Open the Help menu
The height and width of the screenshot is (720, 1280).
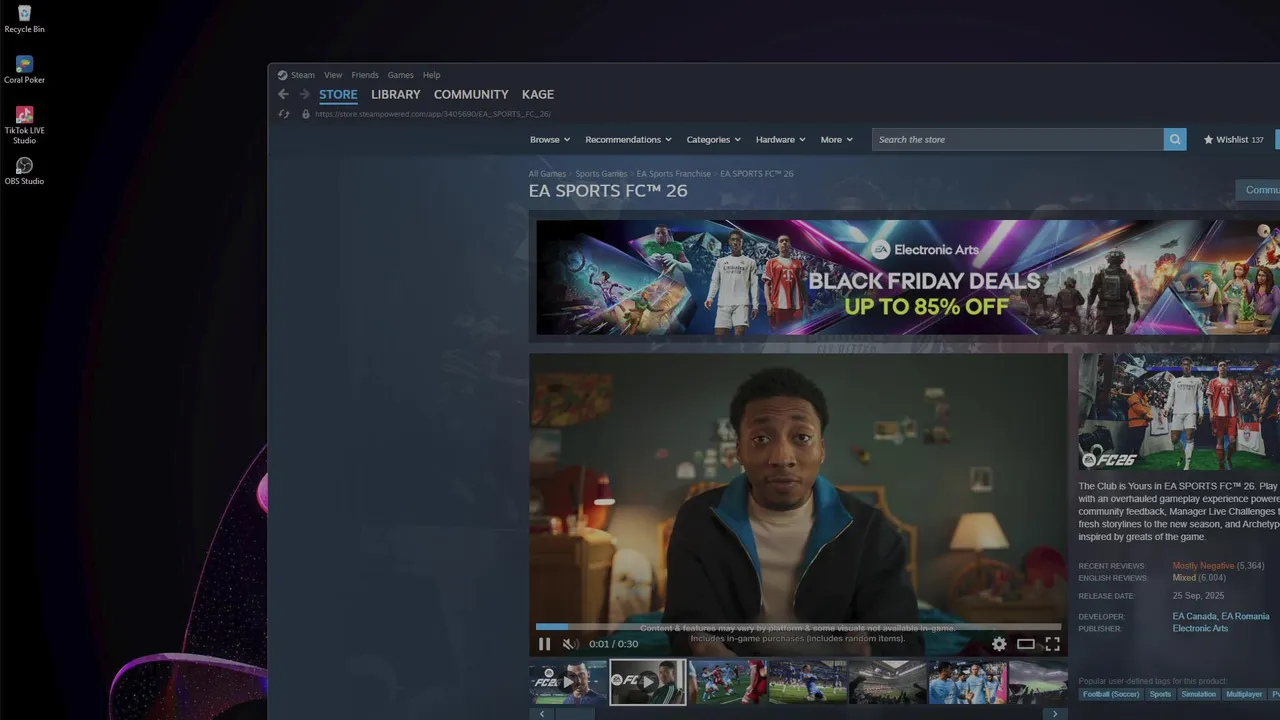(431, 75)
